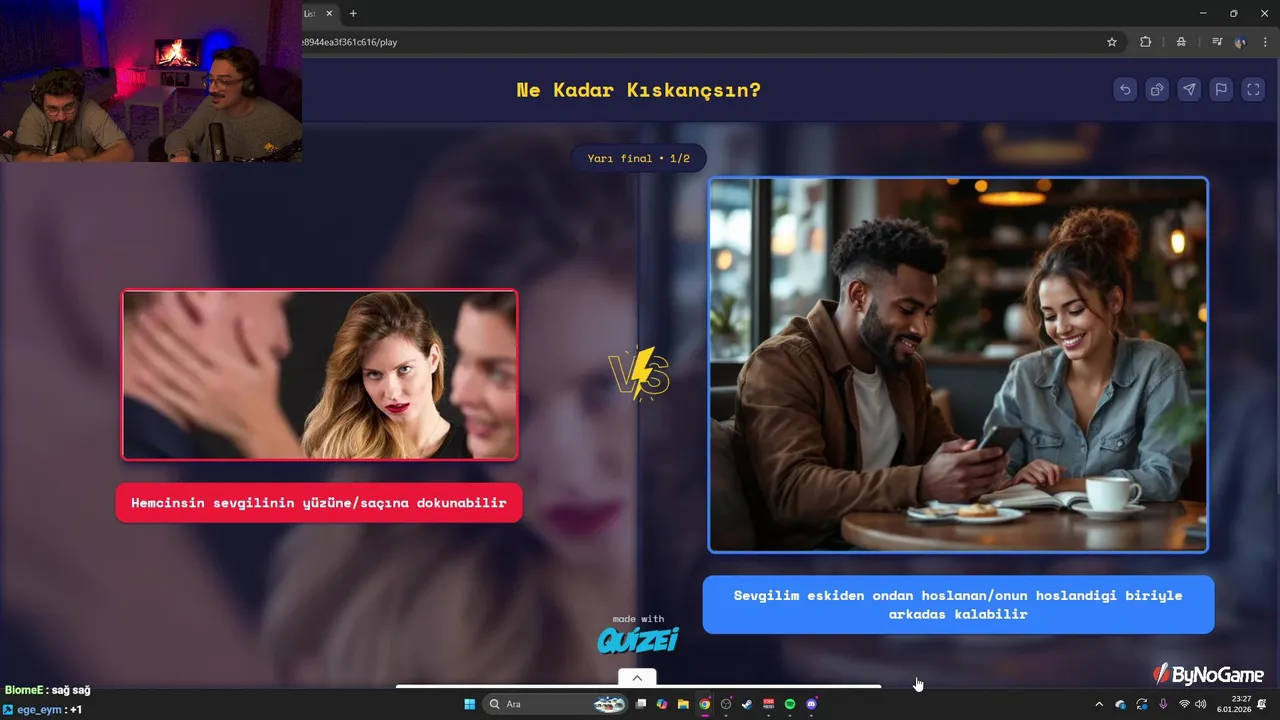Screen dimensions: 1280x720
Task: Close the current browser tab
Action: 328,13
